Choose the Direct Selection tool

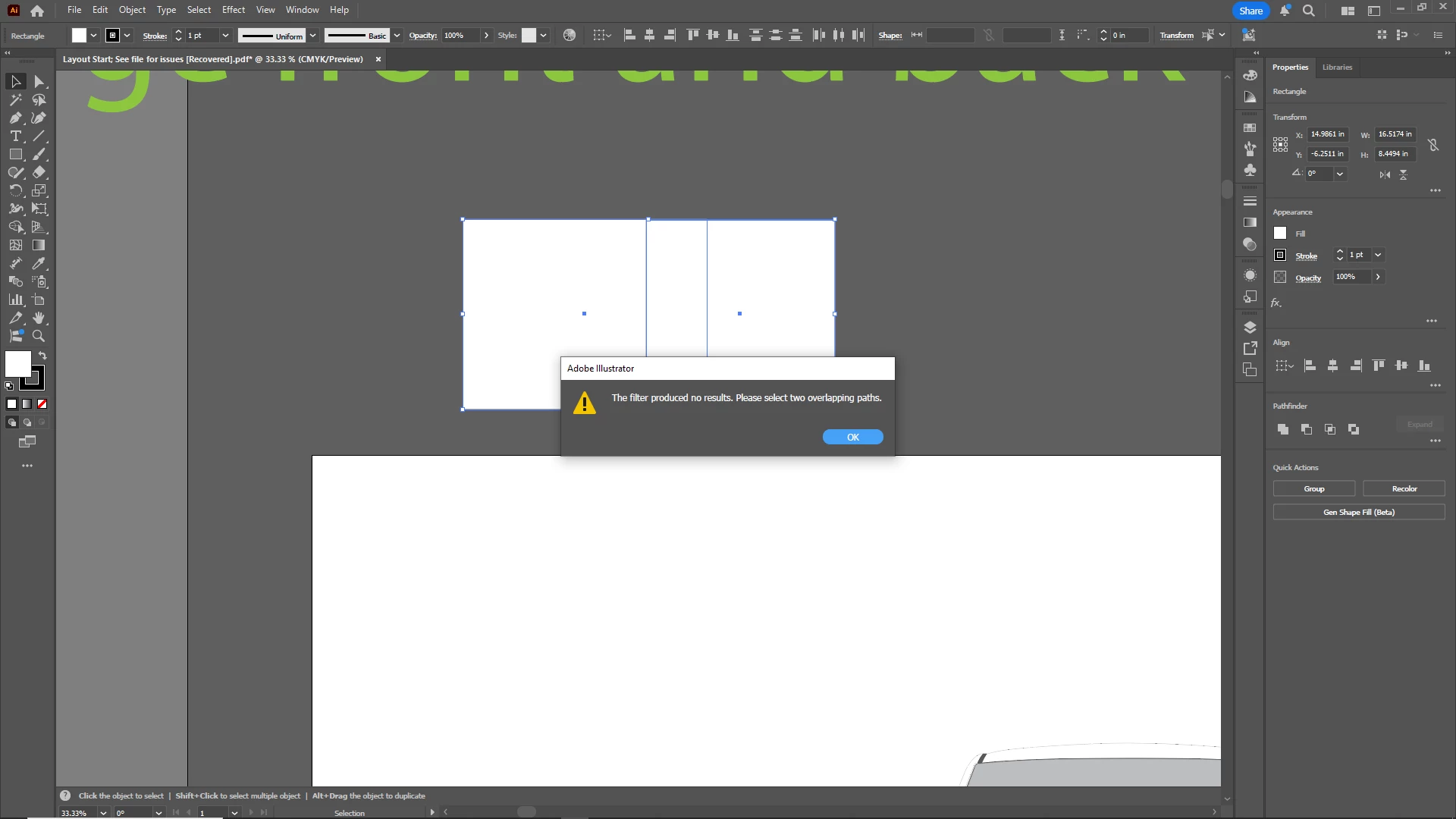39,81
